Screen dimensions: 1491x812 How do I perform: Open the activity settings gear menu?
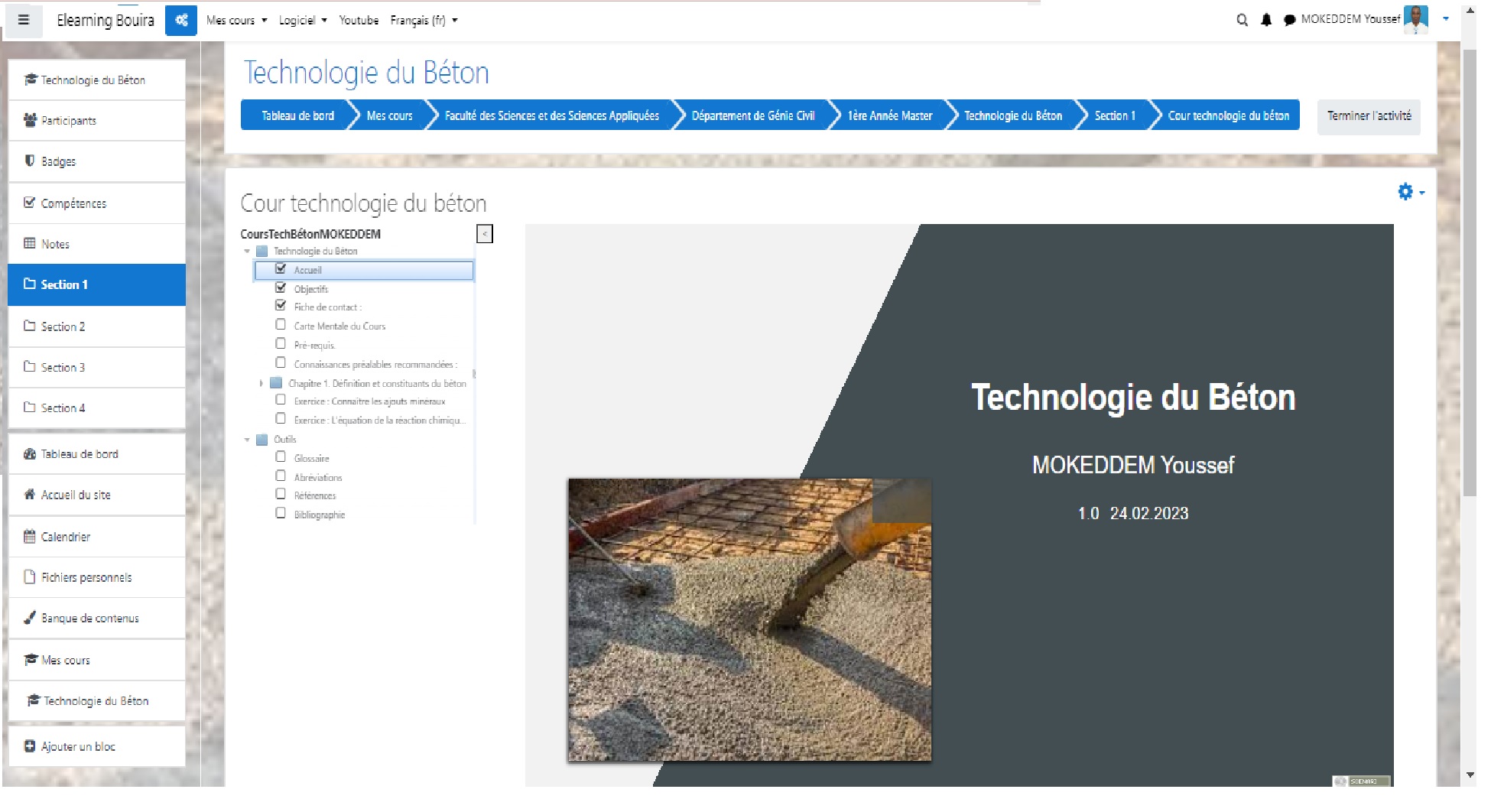1409,192
